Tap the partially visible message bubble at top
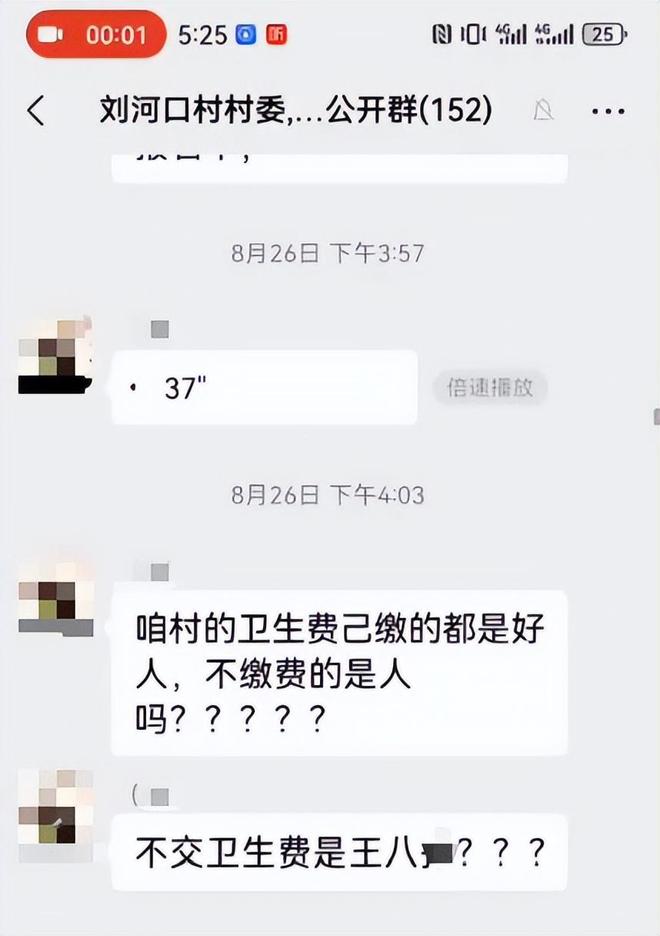660x936 pixels. pos(339,168)
